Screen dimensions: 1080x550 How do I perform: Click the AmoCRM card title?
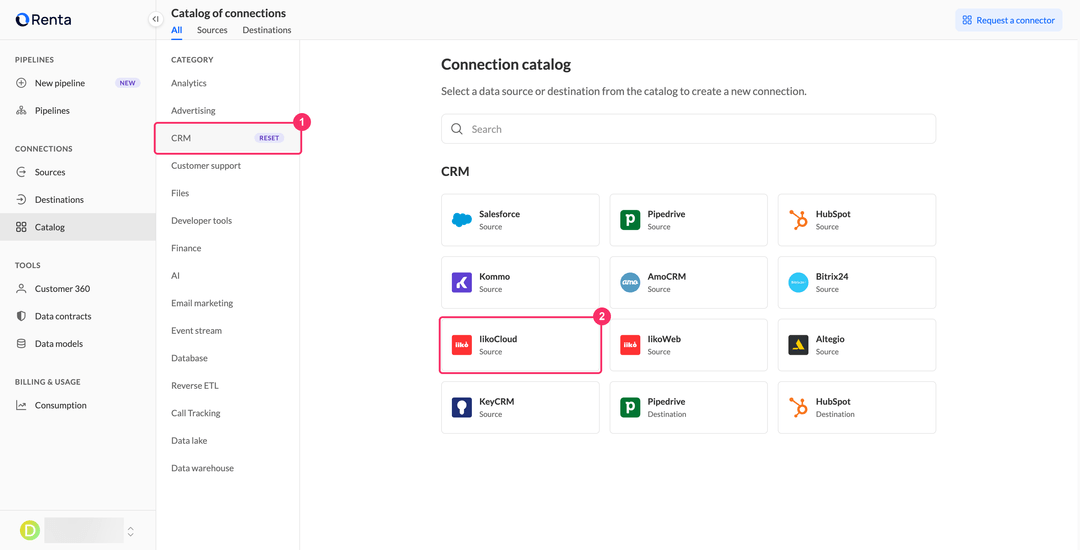(667, 277)
